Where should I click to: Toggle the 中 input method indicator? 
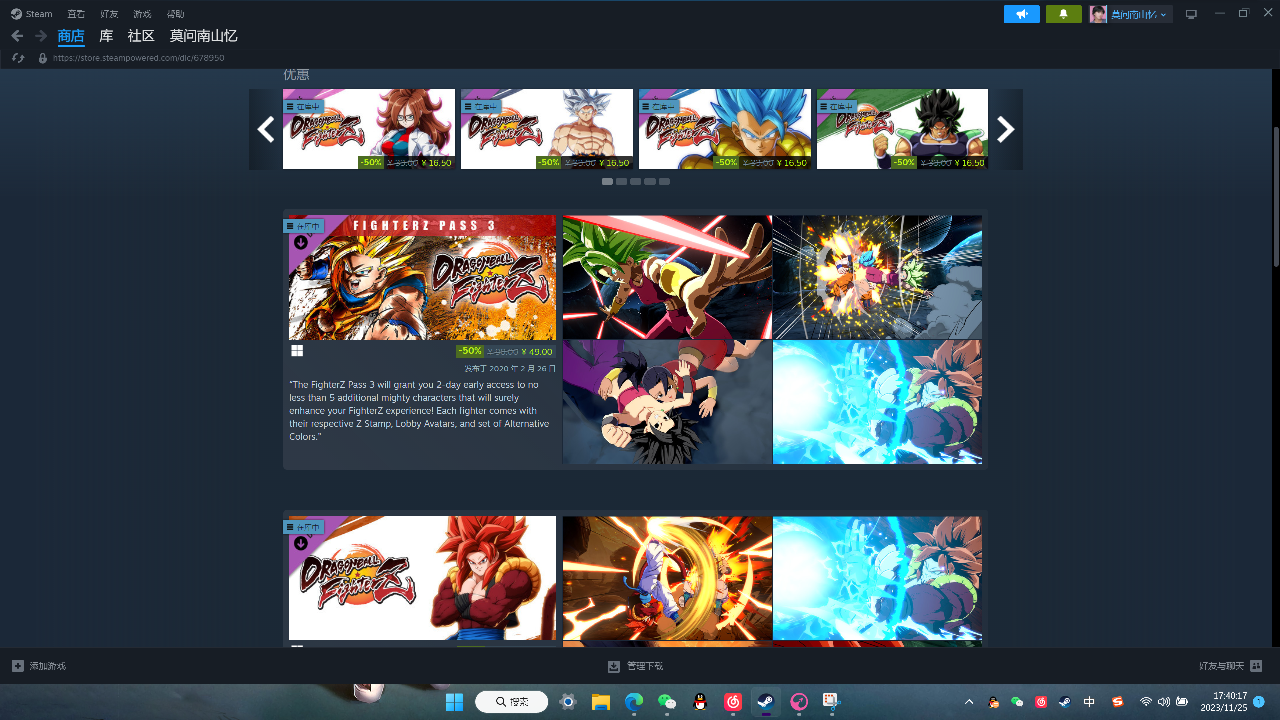1089,702
